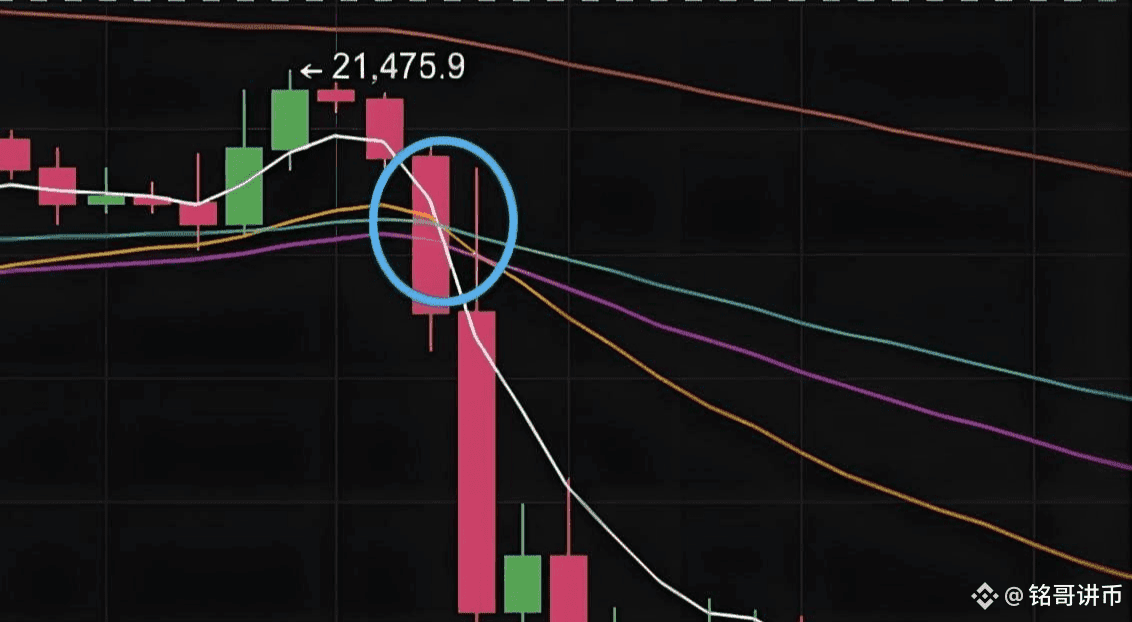The image size is (1132, 622).
Task: Click the Binance logo watermark icon
Action: click(x=984, y=595)
